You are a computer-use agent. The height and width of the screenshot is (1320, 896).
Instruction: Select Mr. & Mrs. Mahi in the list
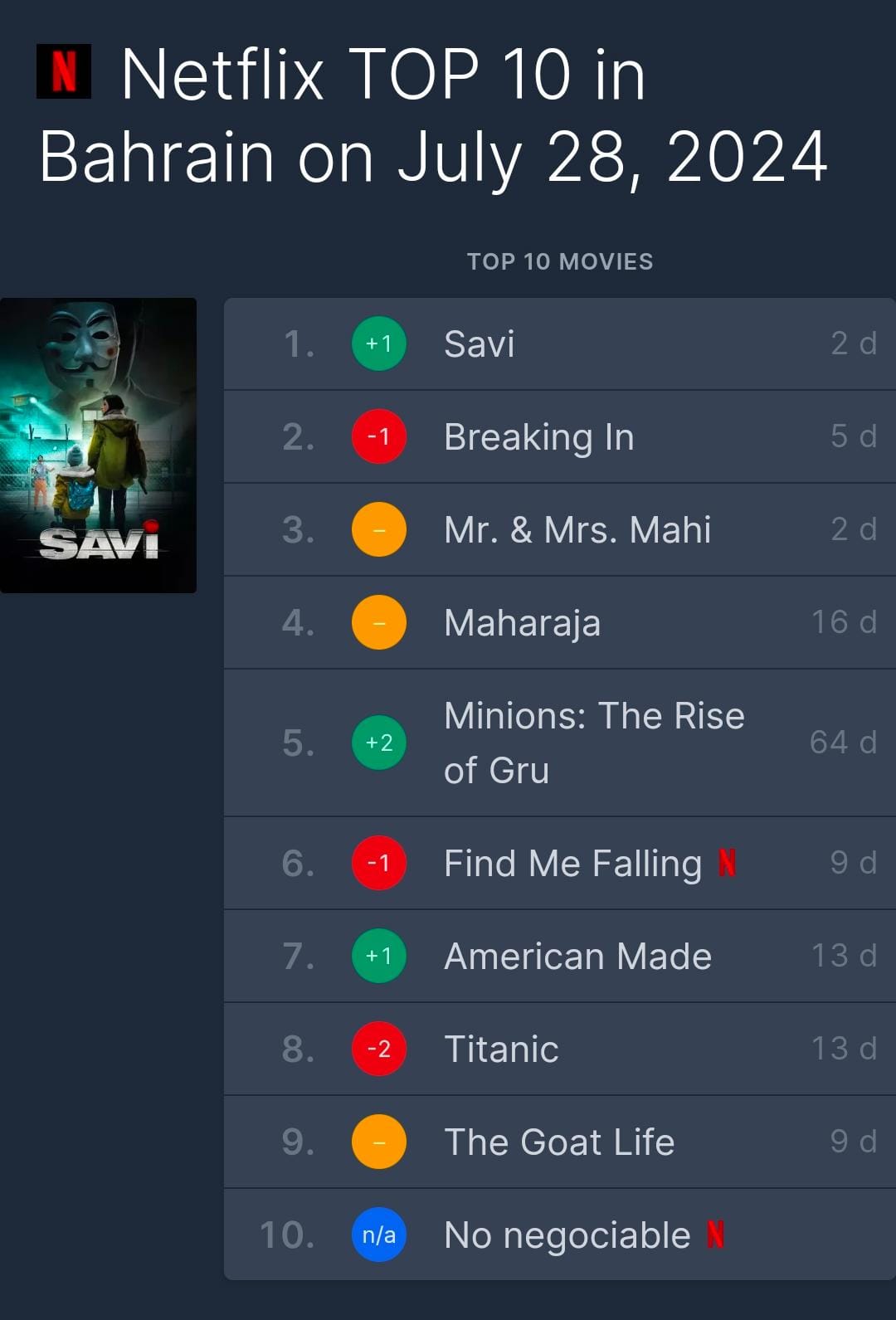click(577, 530)
